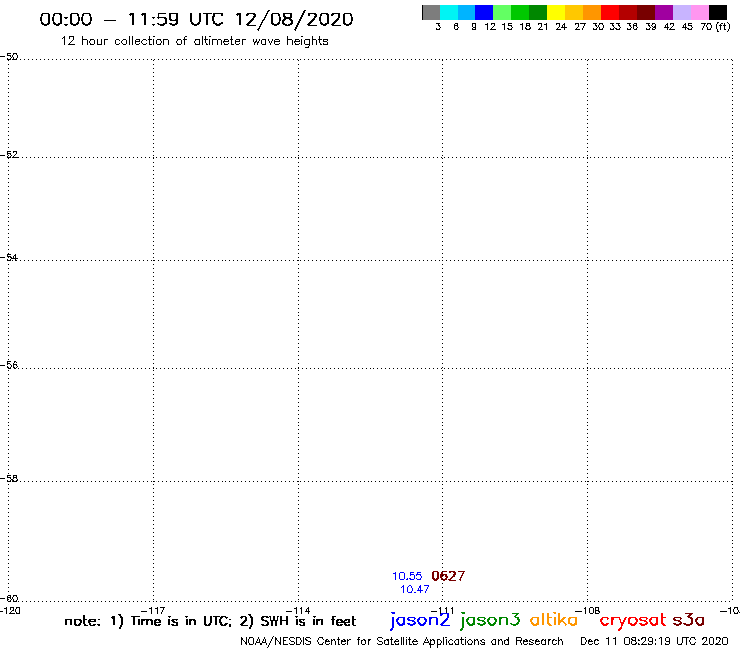Image resolution: width=740 pixels, height=650 pixels.
Task: Select the purple legend swatch
Action: (x=664, y=12)
